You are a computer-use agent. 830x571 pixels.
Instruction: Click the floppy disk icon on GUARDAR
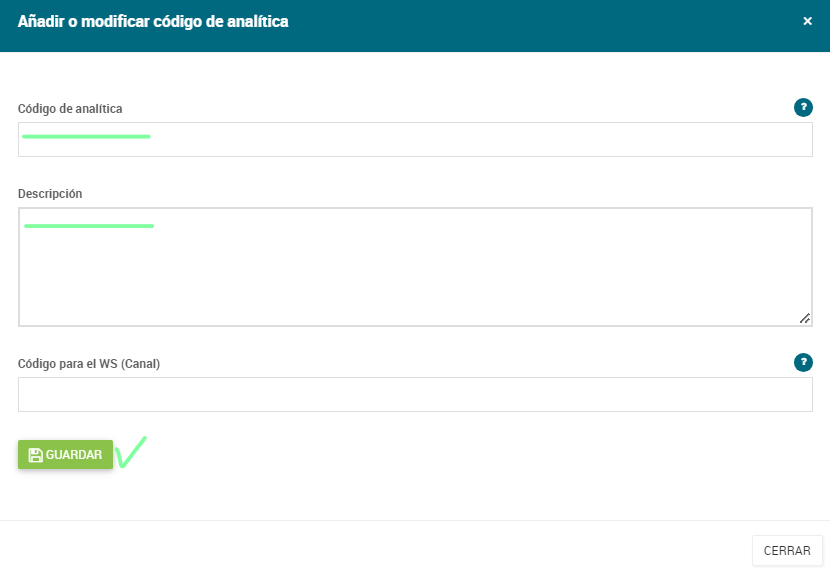click(x=35, y=455)
